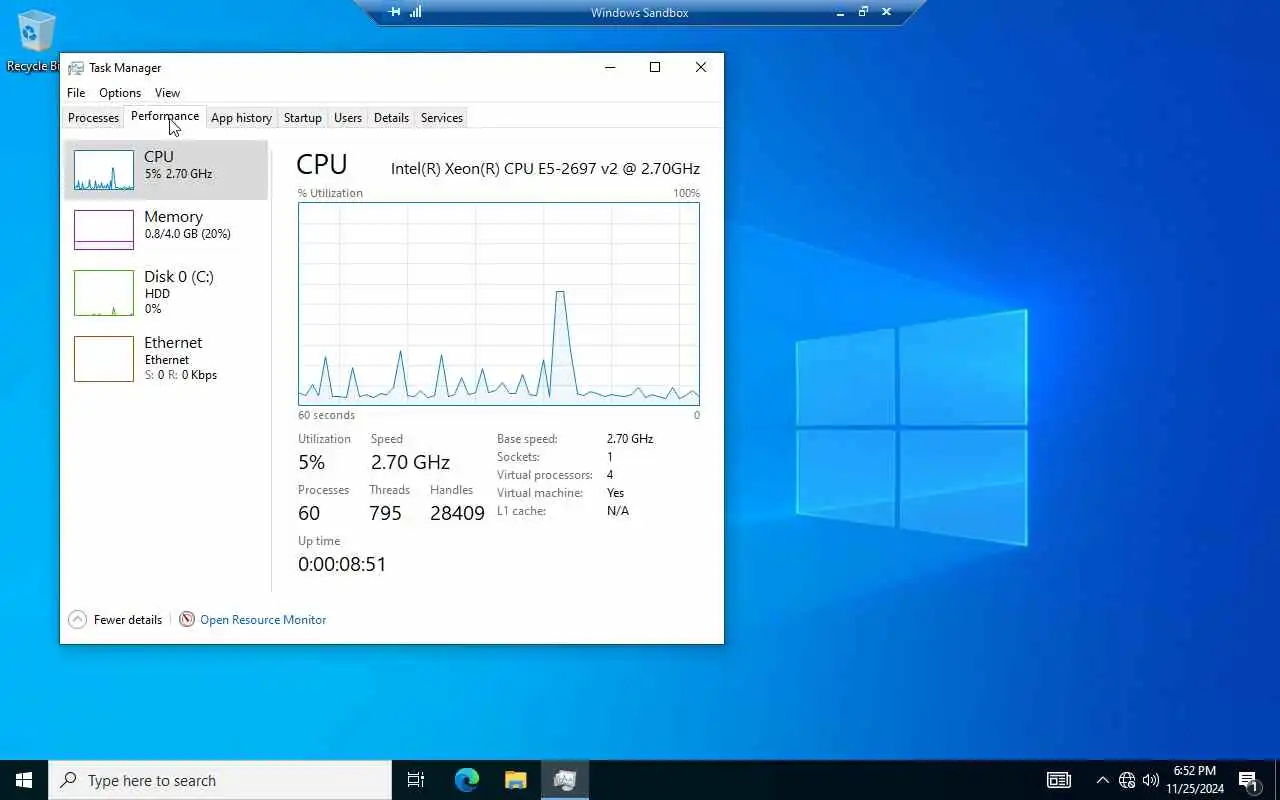Click the Base speed 2.70 GHz value
Viewport: 1280px width, 800px height.
(x=630, y=439)
